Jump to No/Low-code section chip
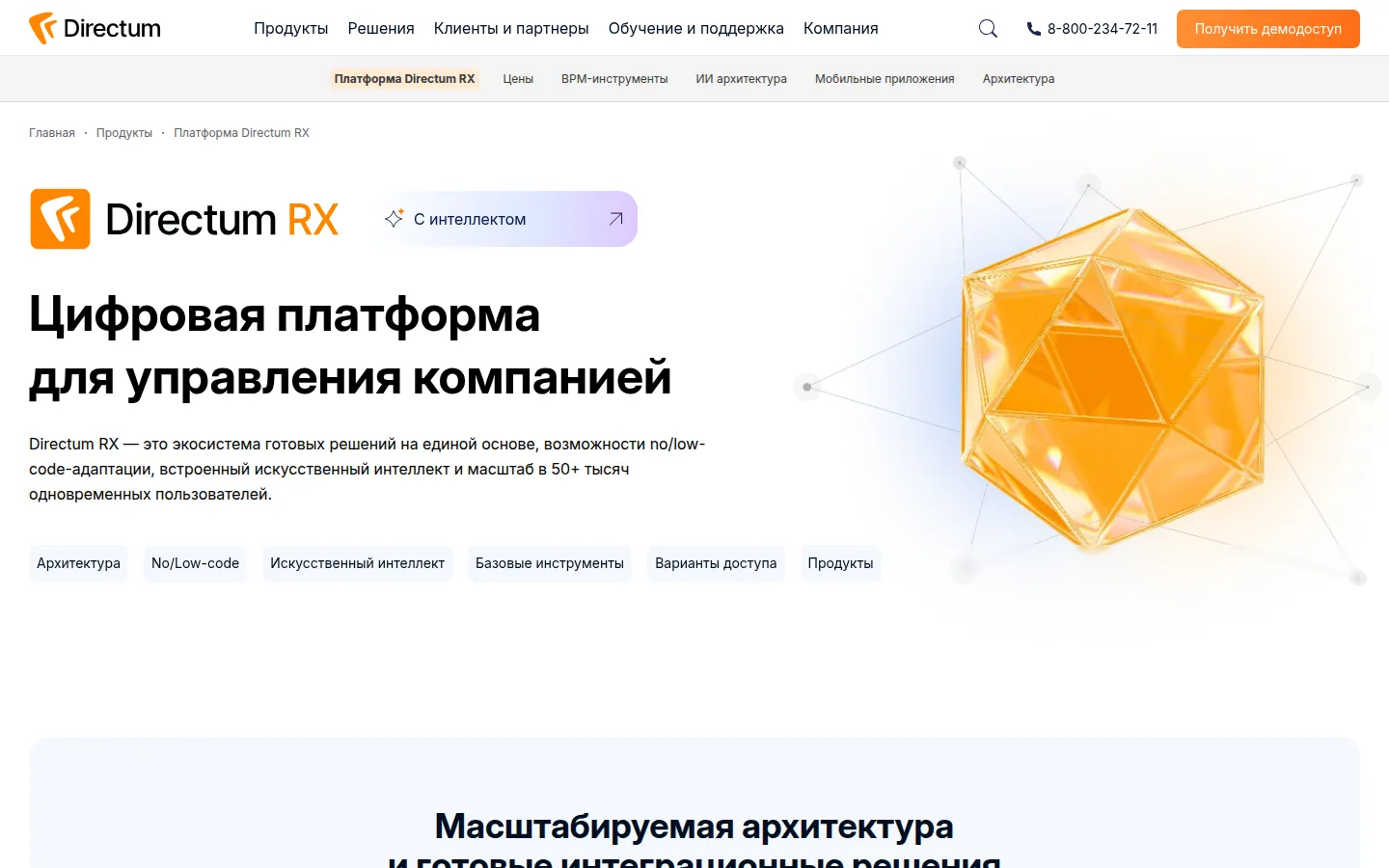The height and width of the screenshot is (868, 1389). coord(195,563)
